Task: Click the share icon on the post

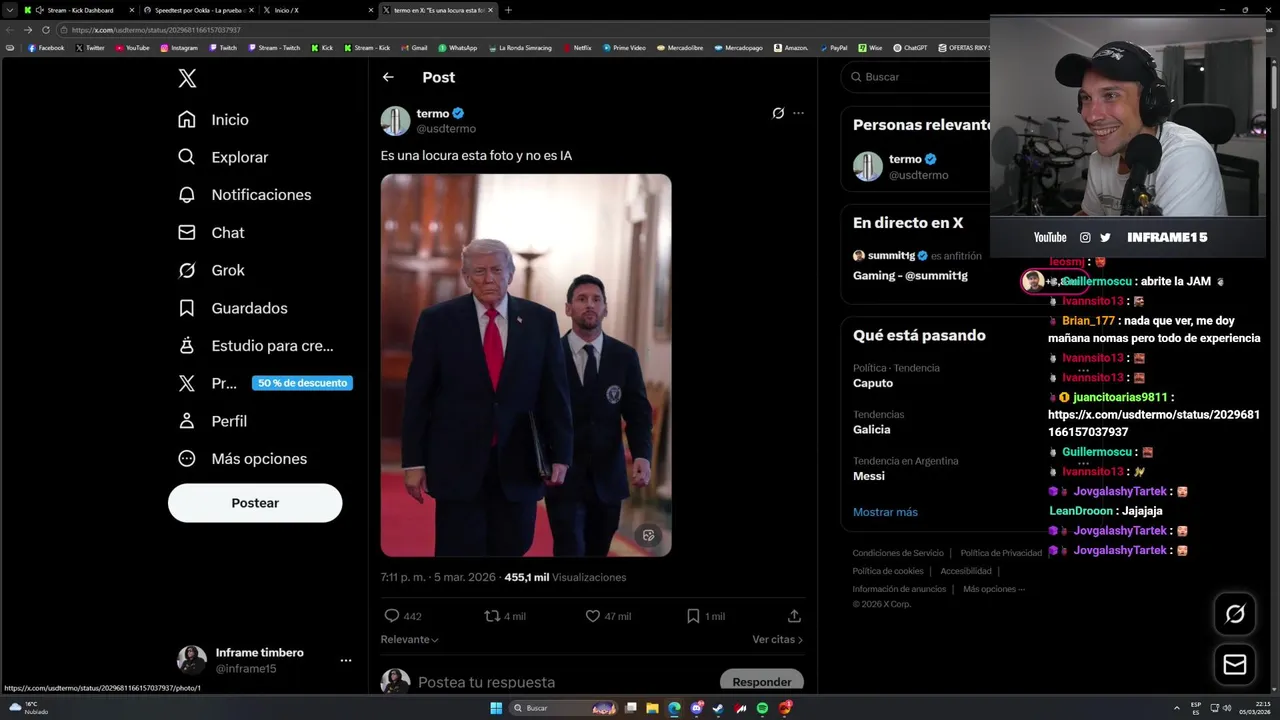Action: [x=794, y=616]
